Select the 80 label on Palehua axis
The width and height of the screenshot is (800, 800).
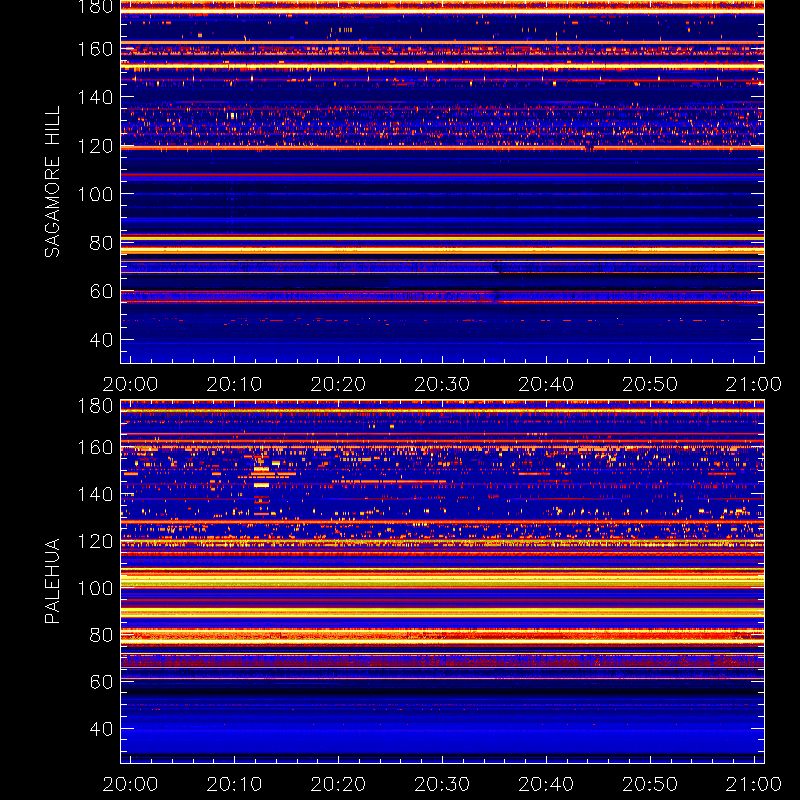[101, 635]
